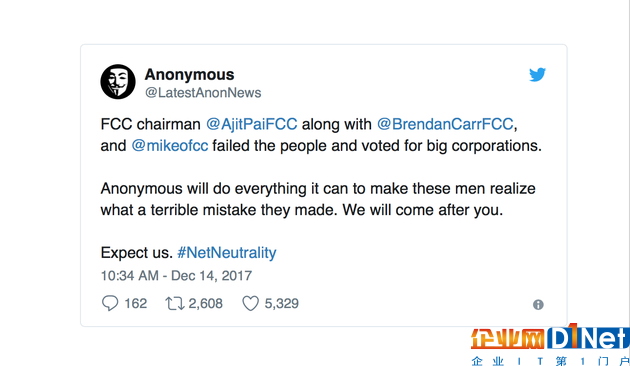
Task: Open the tweet info circle icon
Action: pos(538,305)
